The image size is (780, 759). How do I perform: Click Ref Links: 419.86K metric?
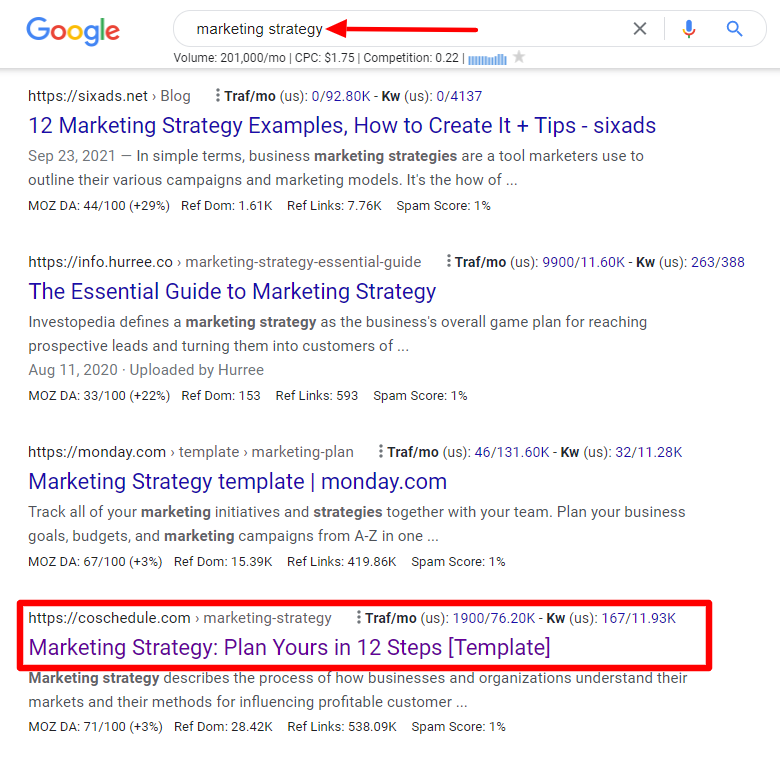[x=342, y=562]
